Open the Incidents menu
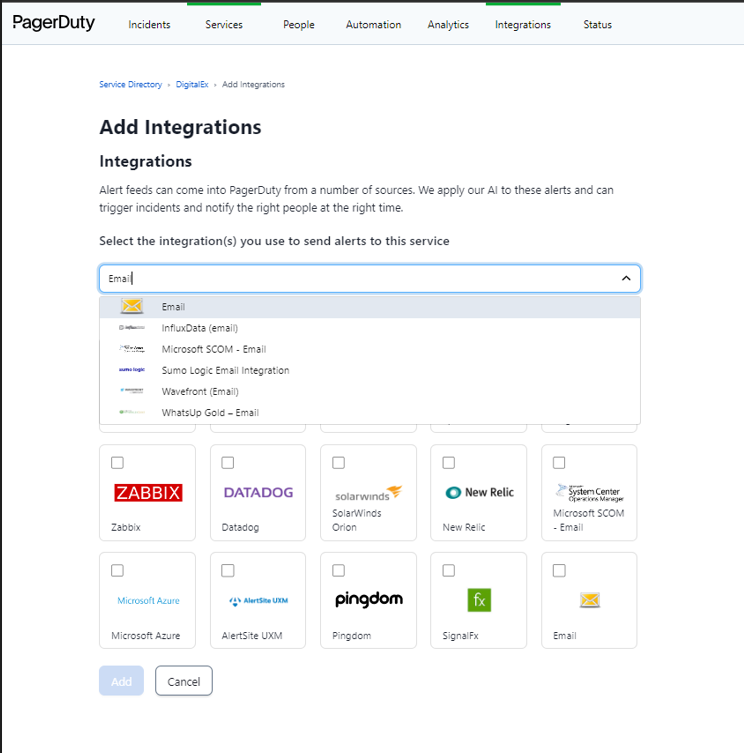 (149, 25)
